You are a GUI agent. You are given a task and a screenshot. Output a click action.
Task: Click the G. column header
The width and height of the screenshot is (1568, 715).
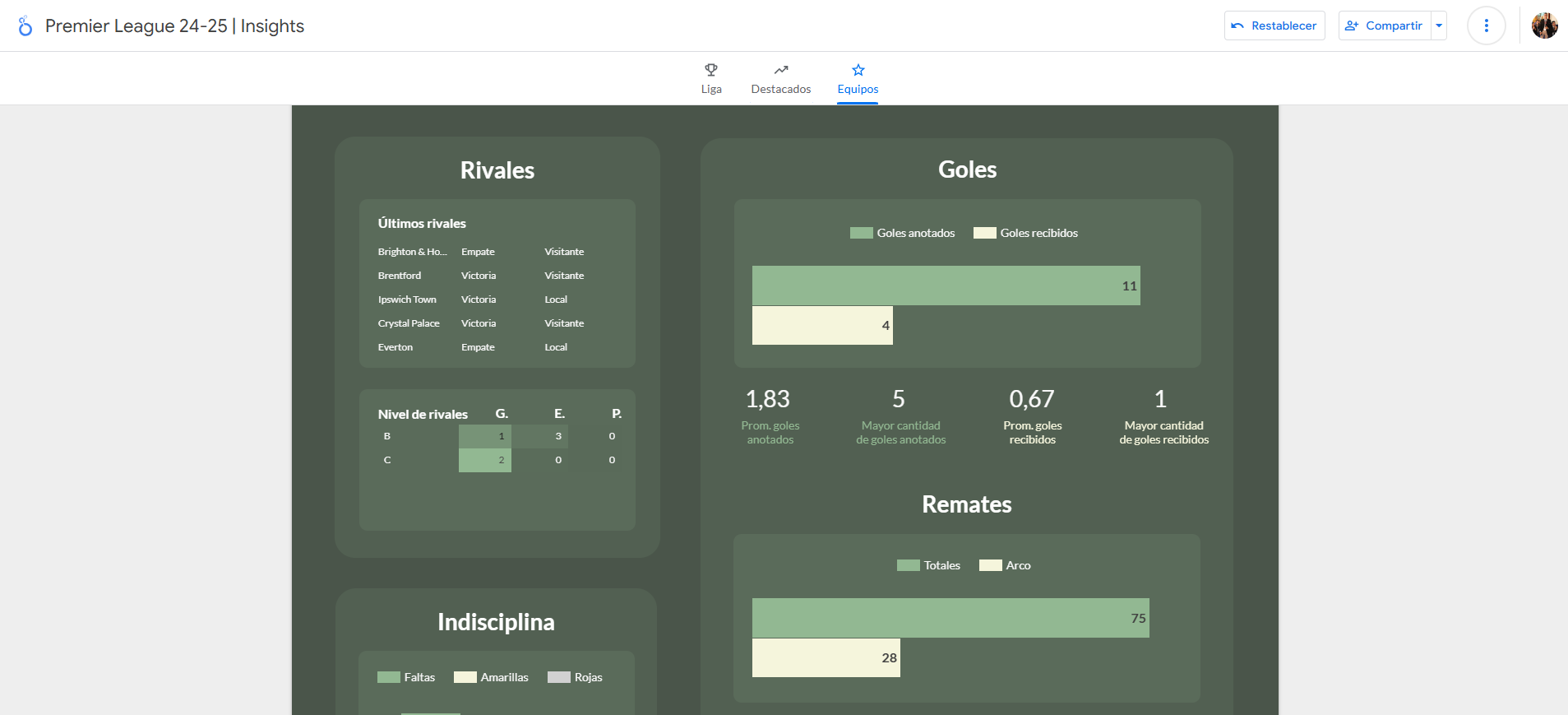coord(502,414)
